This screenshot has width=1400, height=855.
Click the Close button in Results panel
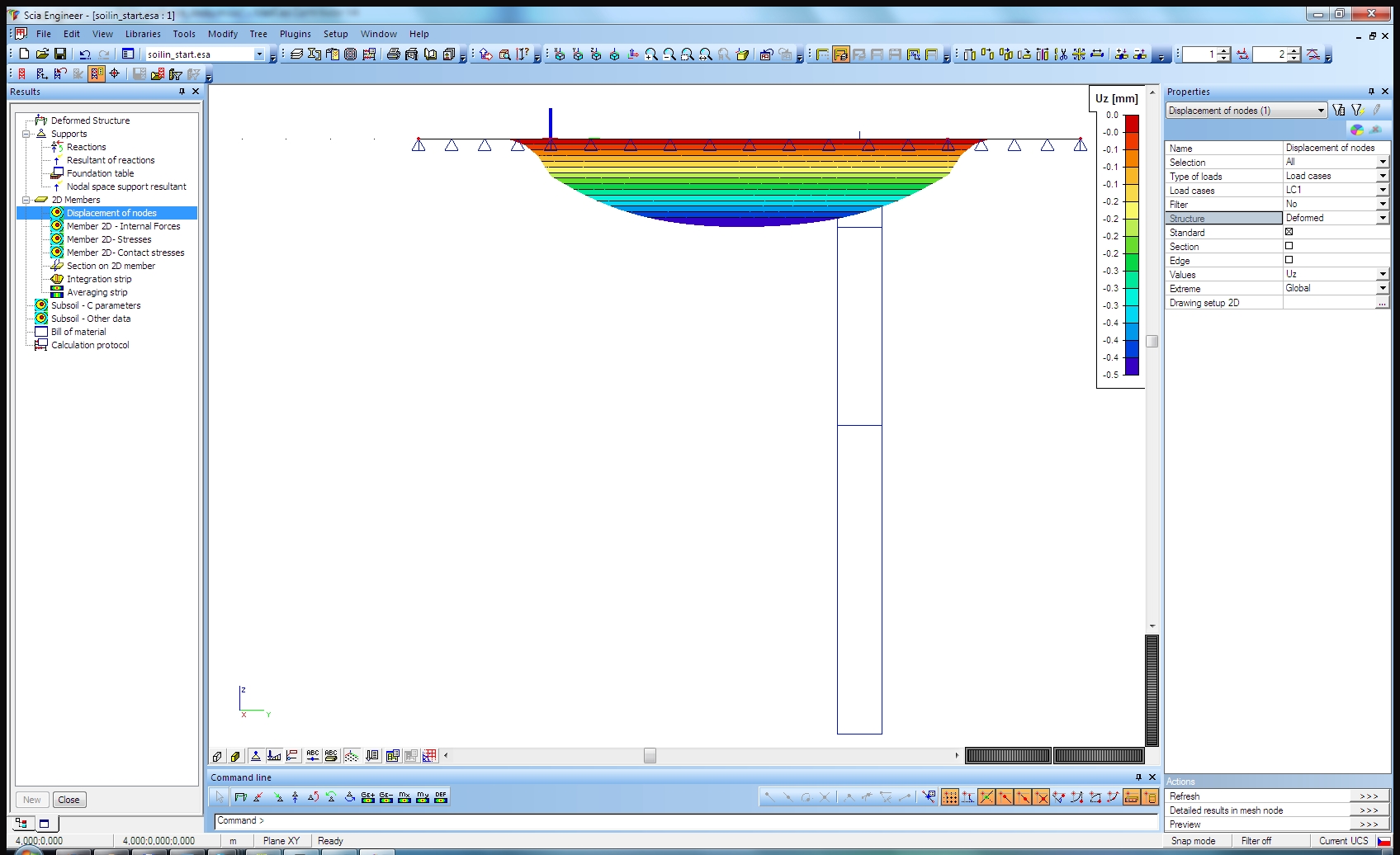[69, 800]
